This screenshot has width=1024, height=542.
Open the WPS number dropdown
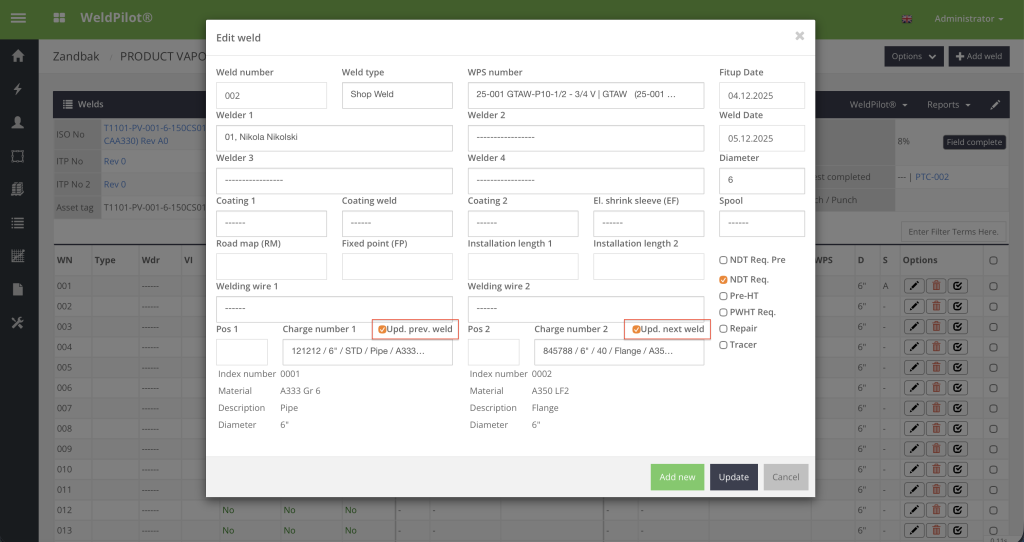coord(585,95)
